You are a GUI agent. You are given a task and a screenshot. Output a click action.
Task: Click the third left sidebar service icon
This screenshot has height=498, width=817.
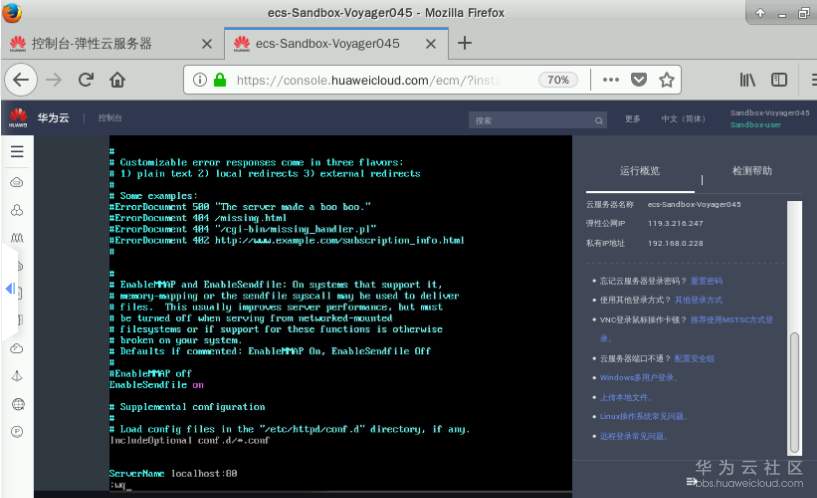tap(17, 238)
